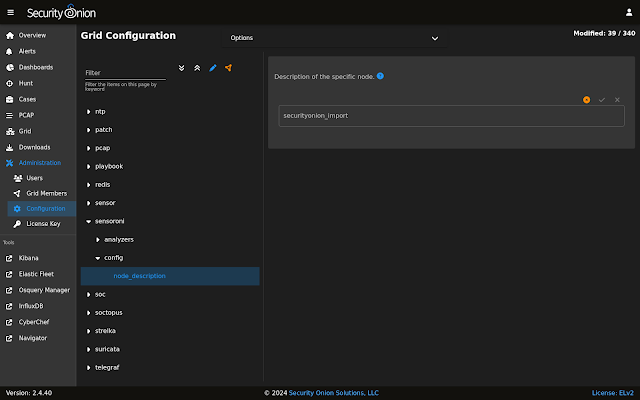640x400 pixels.
Task: Click the License Key icon
Action: [17, 224]
